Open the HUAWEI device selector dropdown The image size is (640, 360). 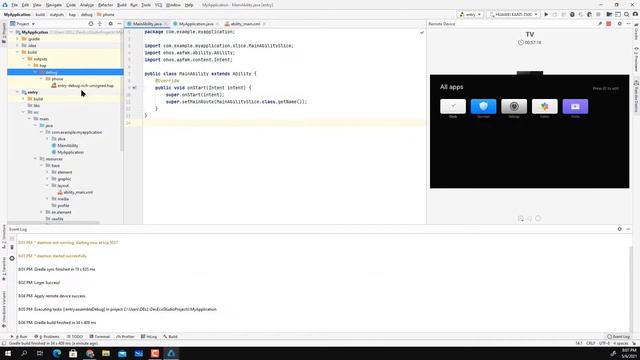(x=513, y=14)
